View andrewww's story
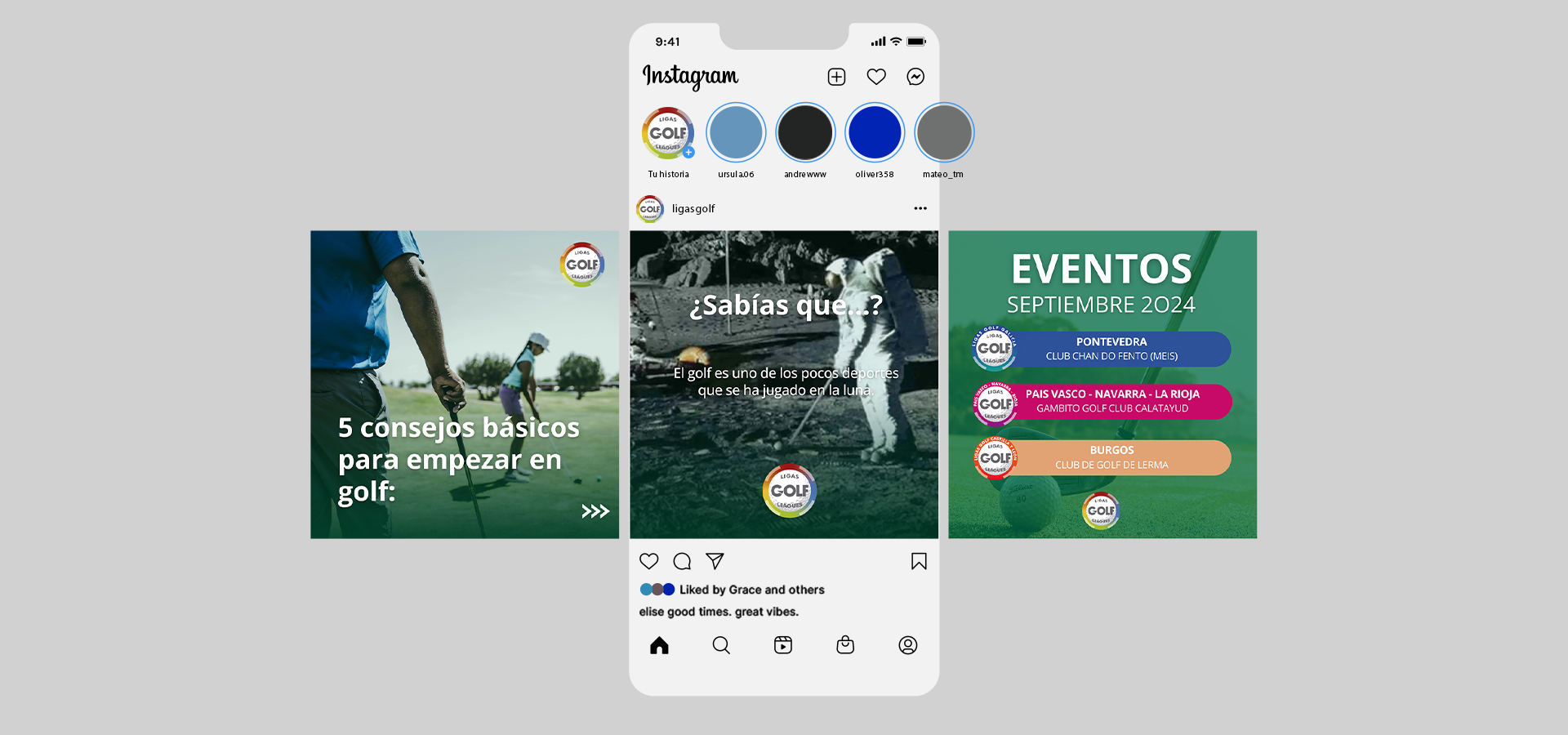Viewport: 1568px width, 735px height. (x=805, y=132)
